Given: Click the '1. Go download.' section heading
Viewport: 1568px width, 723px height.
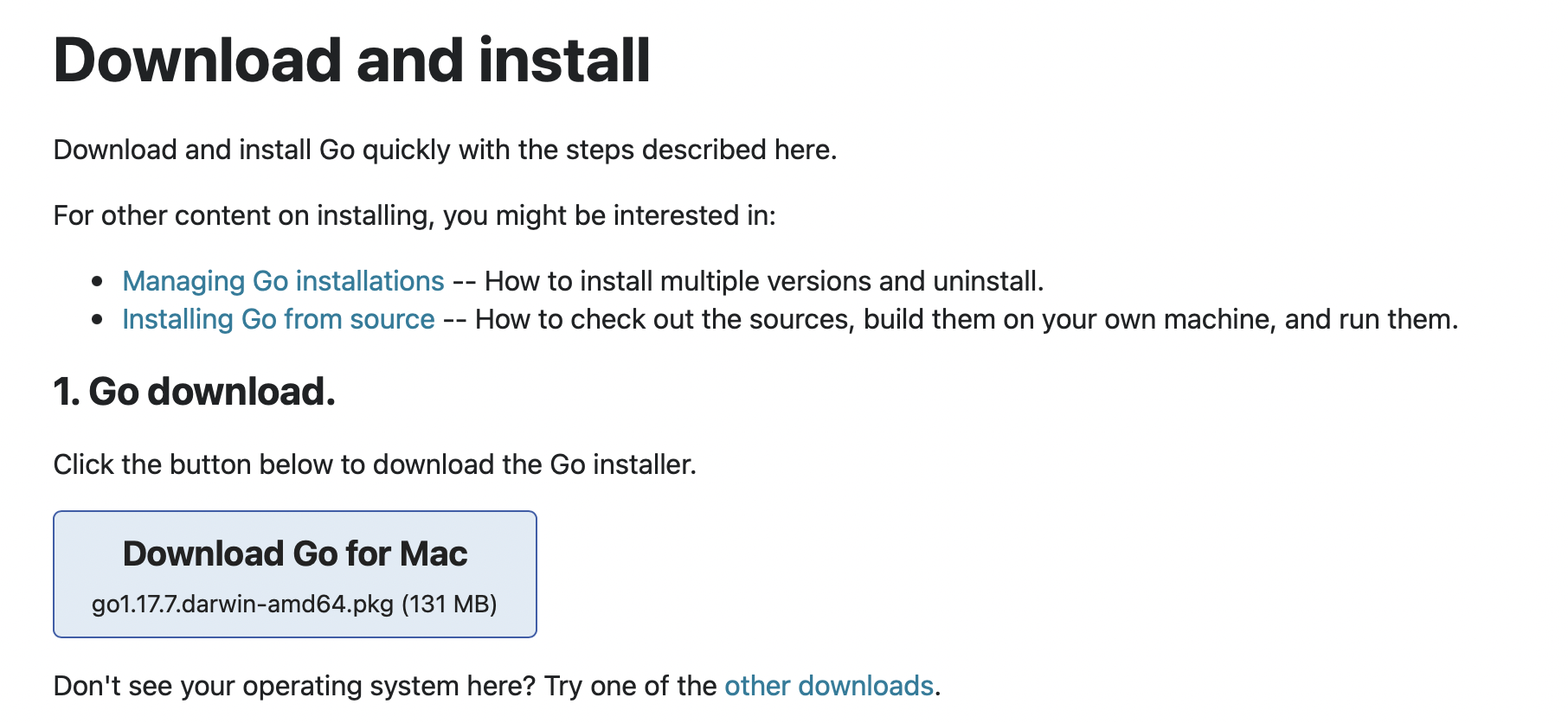Looking at the screenshot, I should pos(194,392).
